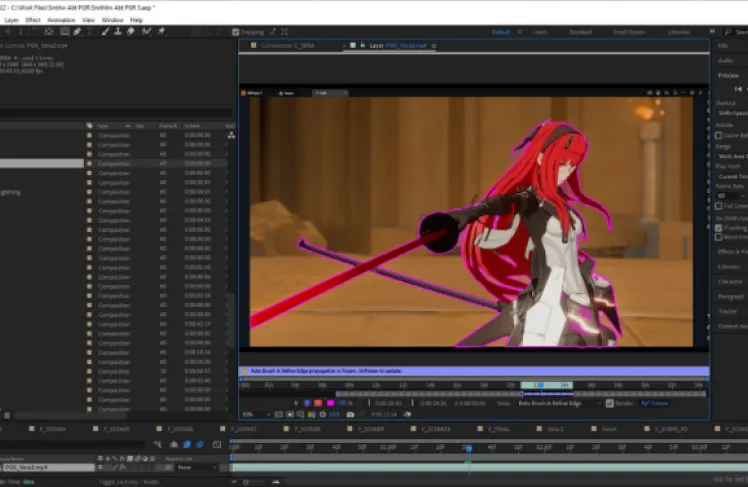Toggle the shy layers hide icon
Screen dimensions: 748x487
pyautogui.click(x=174, y=445)
